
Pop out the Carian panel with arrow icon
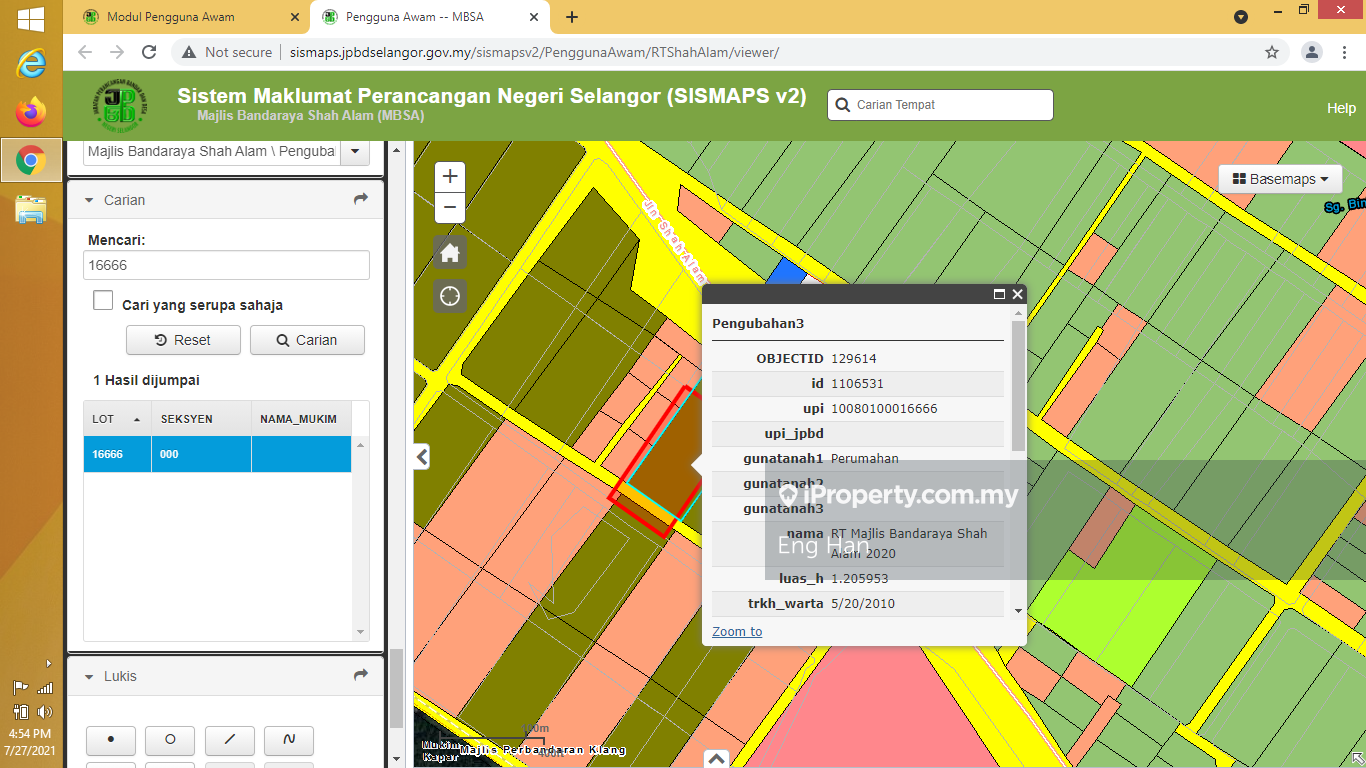click(x=361, y=200)
